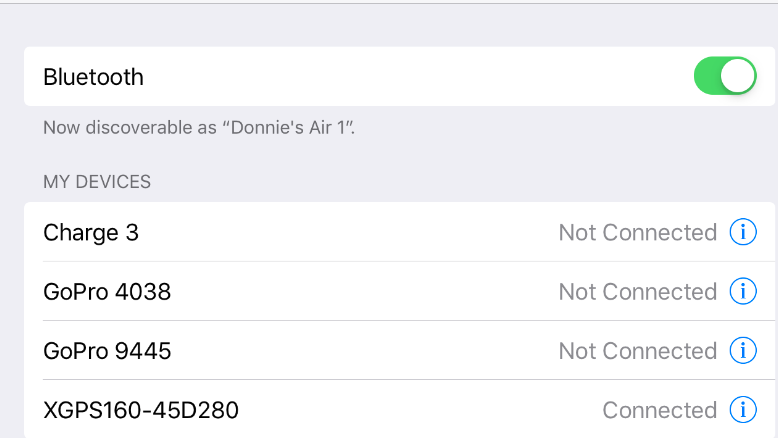The image size is (778, 438).
Task: Tap the Bluetooth label text
Action: [x=93, y=77]
